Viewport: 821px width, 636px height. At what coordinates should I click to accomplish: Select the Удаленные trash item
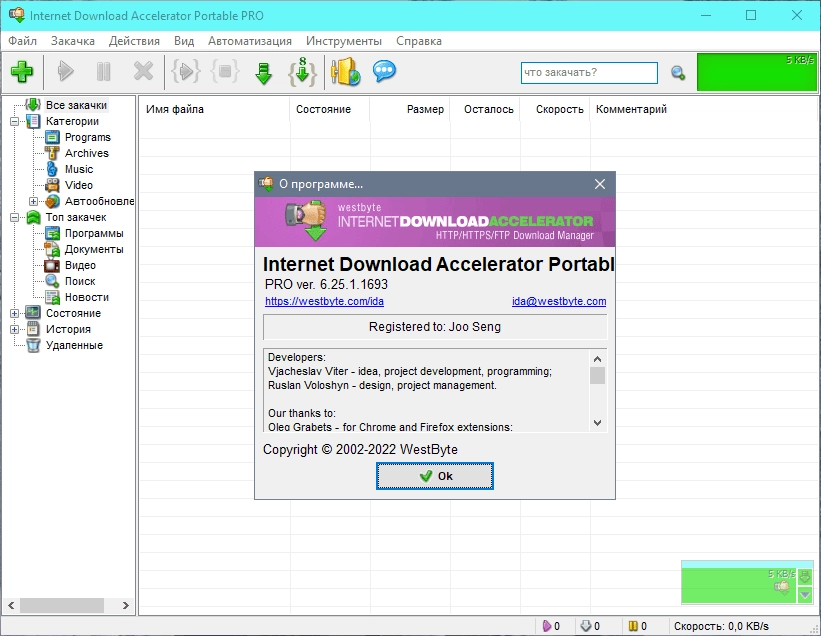point(74,345)
